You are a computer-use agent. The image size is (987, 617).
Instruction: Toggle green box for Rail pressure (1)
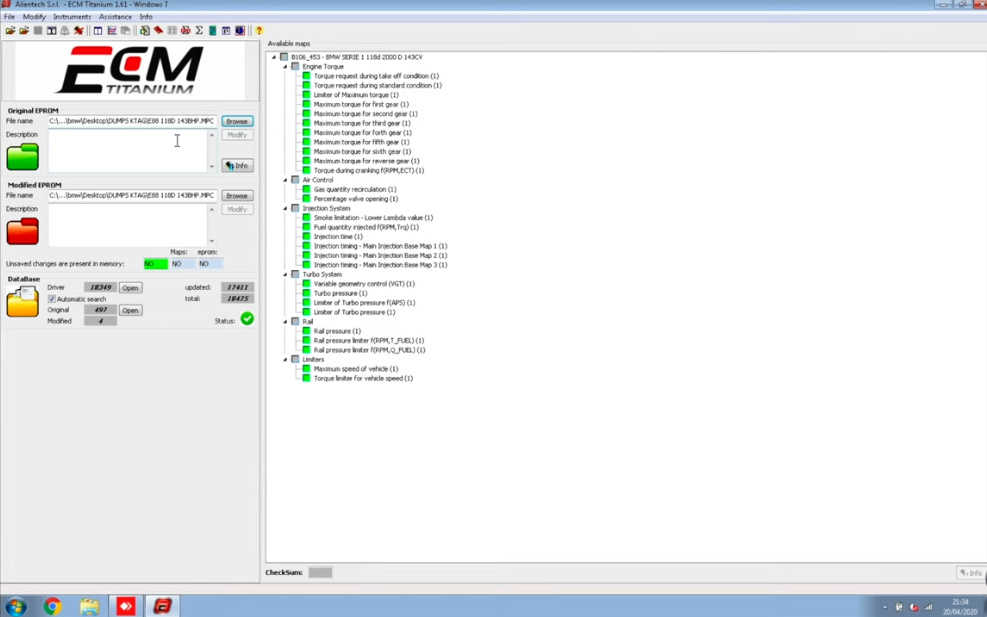point(307,331)
